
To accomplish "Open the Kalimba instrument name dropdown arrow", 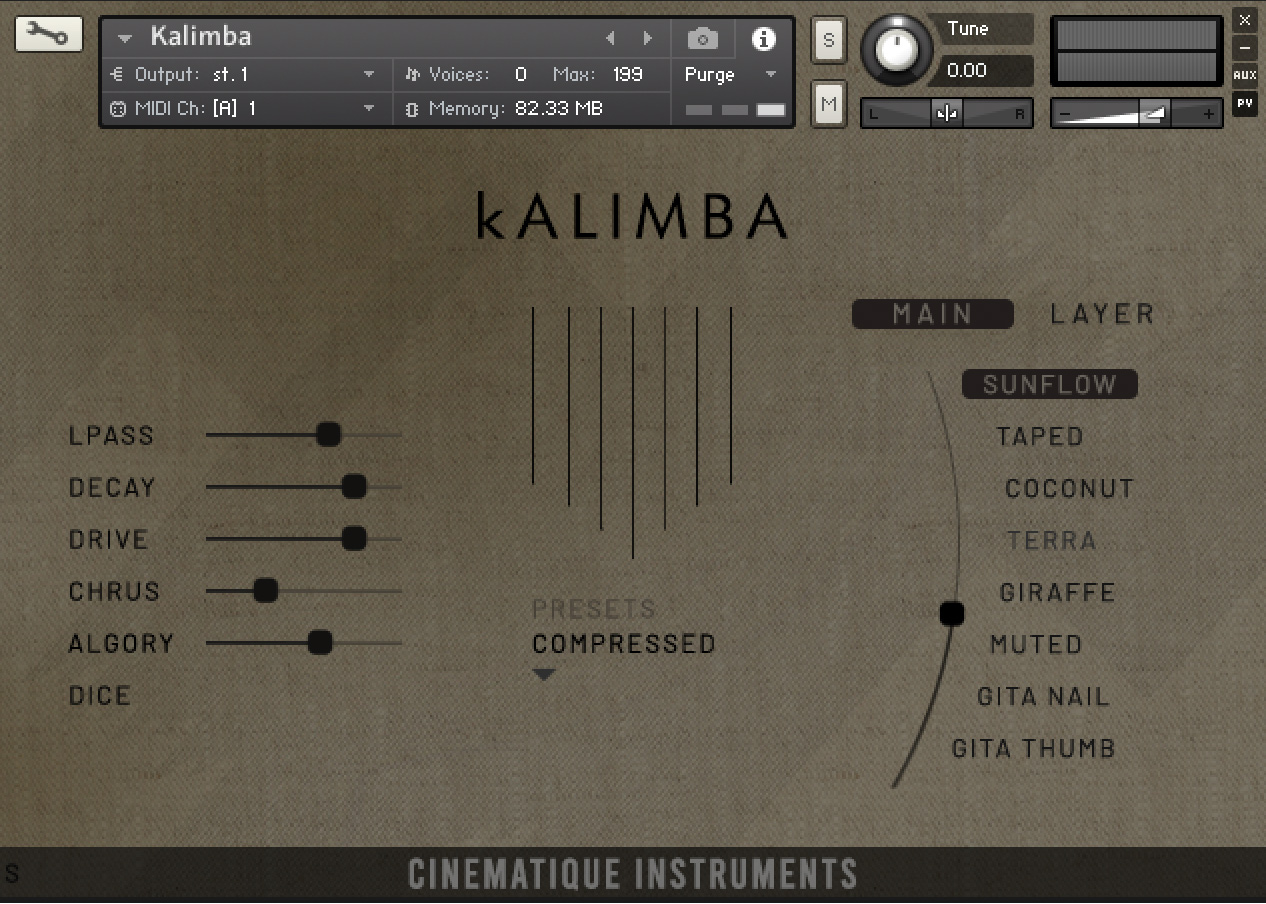I will click(125, 39).
